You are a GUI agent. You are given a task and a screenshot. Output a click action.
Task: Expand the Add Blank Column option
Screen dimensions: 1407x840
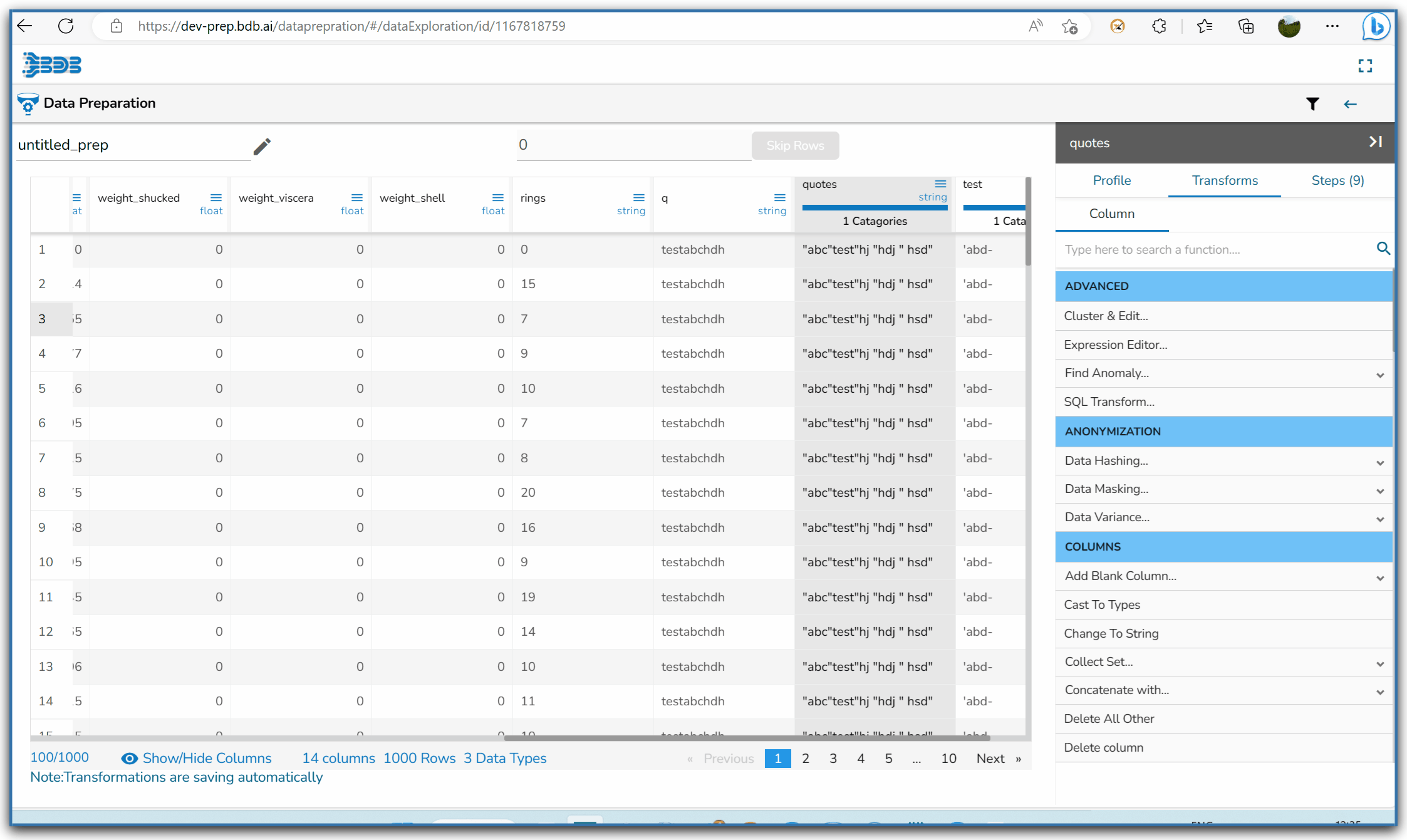click(x=1380, y=578)
